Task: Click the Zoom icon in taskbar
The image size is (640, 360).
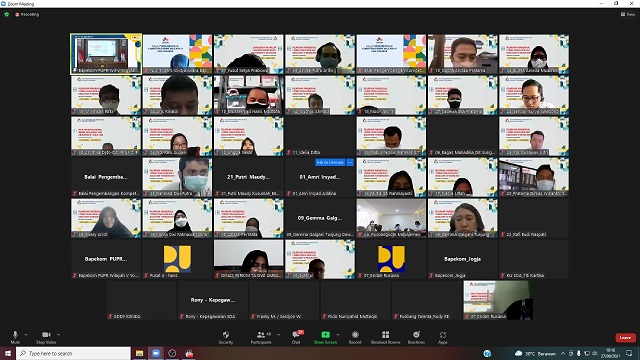Action: point(156,353)
